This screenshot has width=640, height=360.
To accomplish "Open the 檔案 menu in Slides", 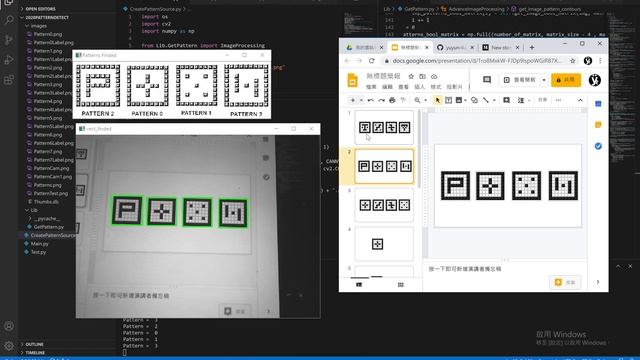I will click(371, 87).
